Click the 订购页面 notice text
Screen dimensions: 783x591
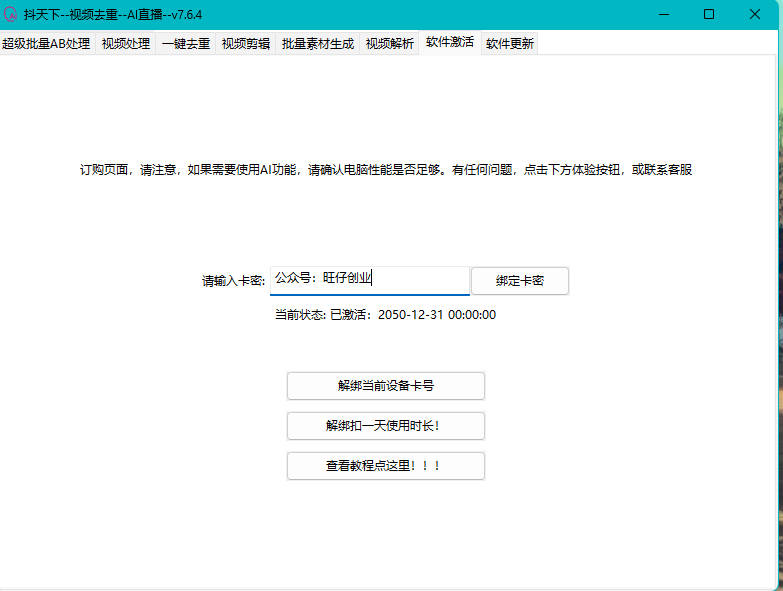(385, 170)
